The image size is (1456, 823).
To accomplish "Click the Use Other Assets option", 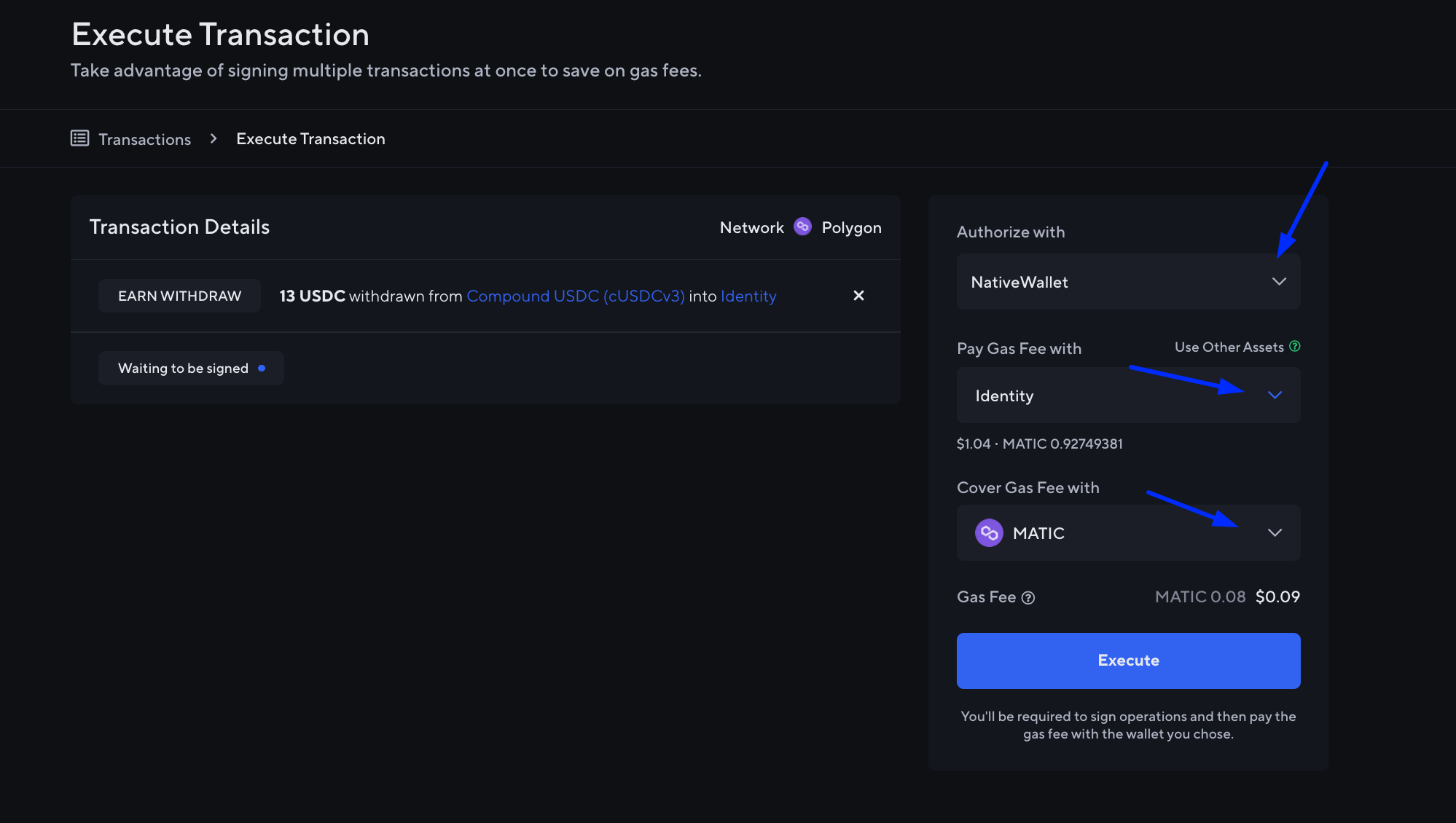I will click(x=1229, y=347).
